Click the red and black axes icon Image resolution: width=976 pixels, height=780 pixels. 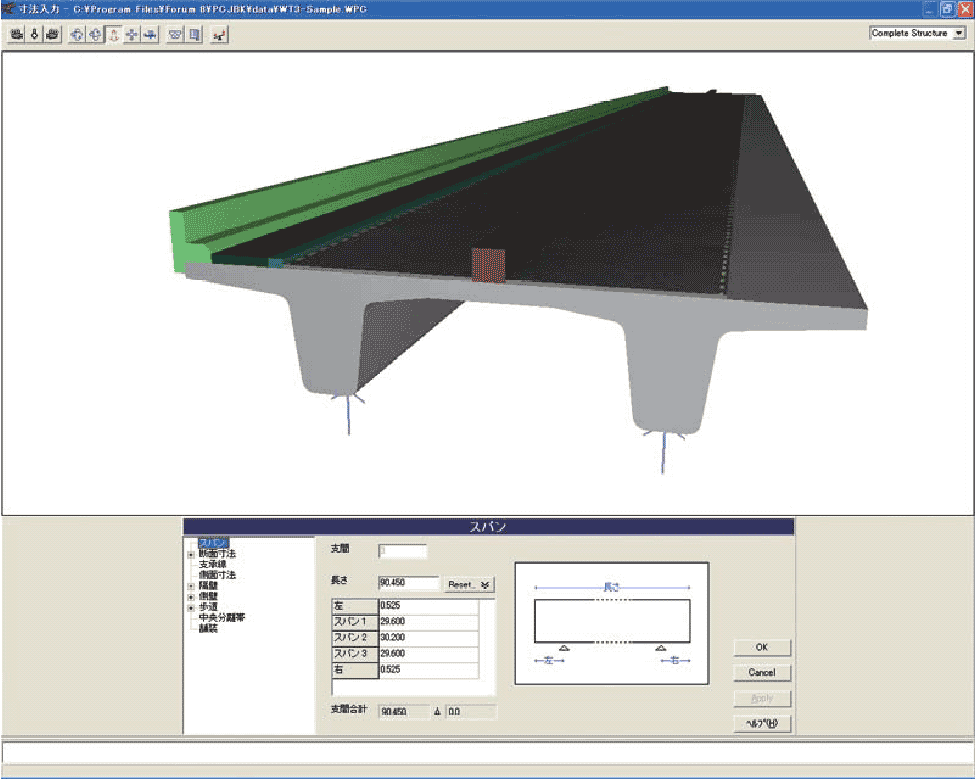219,35
